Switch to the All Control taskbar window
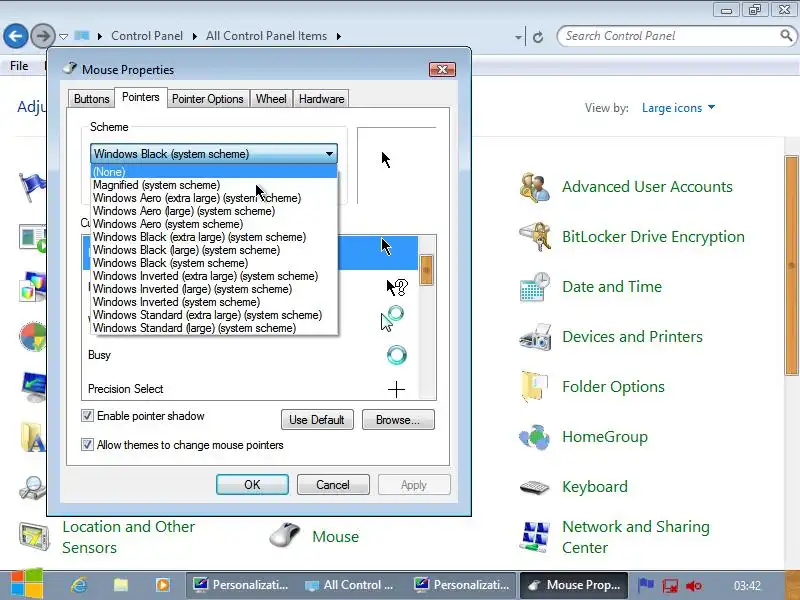The width and height of the screenshot is (800, 600). pos(349,585)
